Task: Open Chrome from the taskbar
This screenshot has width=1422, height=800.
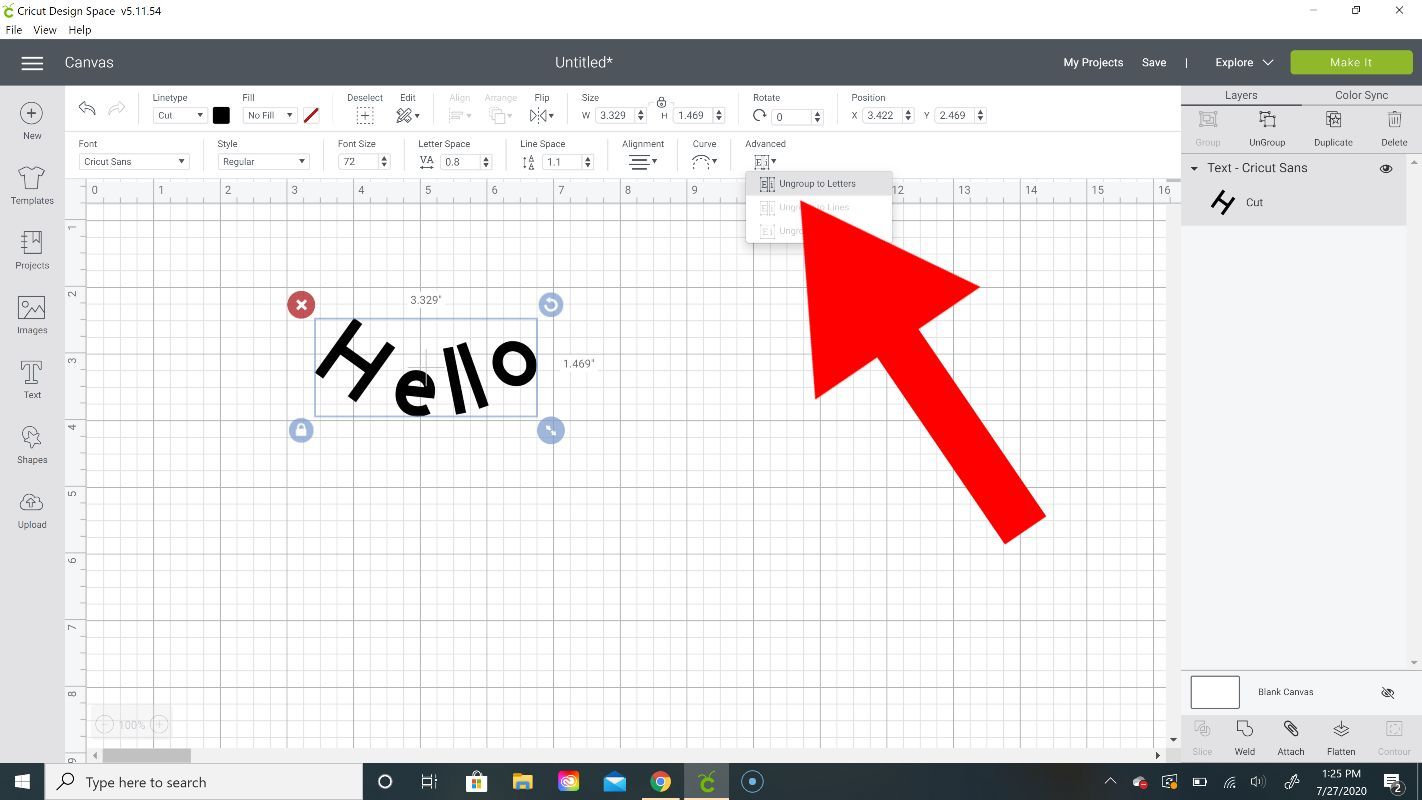Action: pos(660,782)
